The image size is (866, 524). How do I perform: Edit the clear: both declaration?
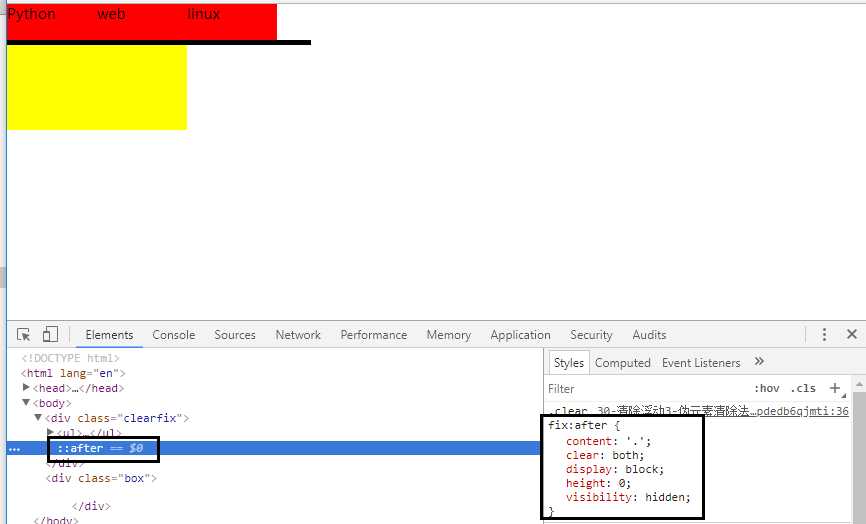click(x=605, y=456)
